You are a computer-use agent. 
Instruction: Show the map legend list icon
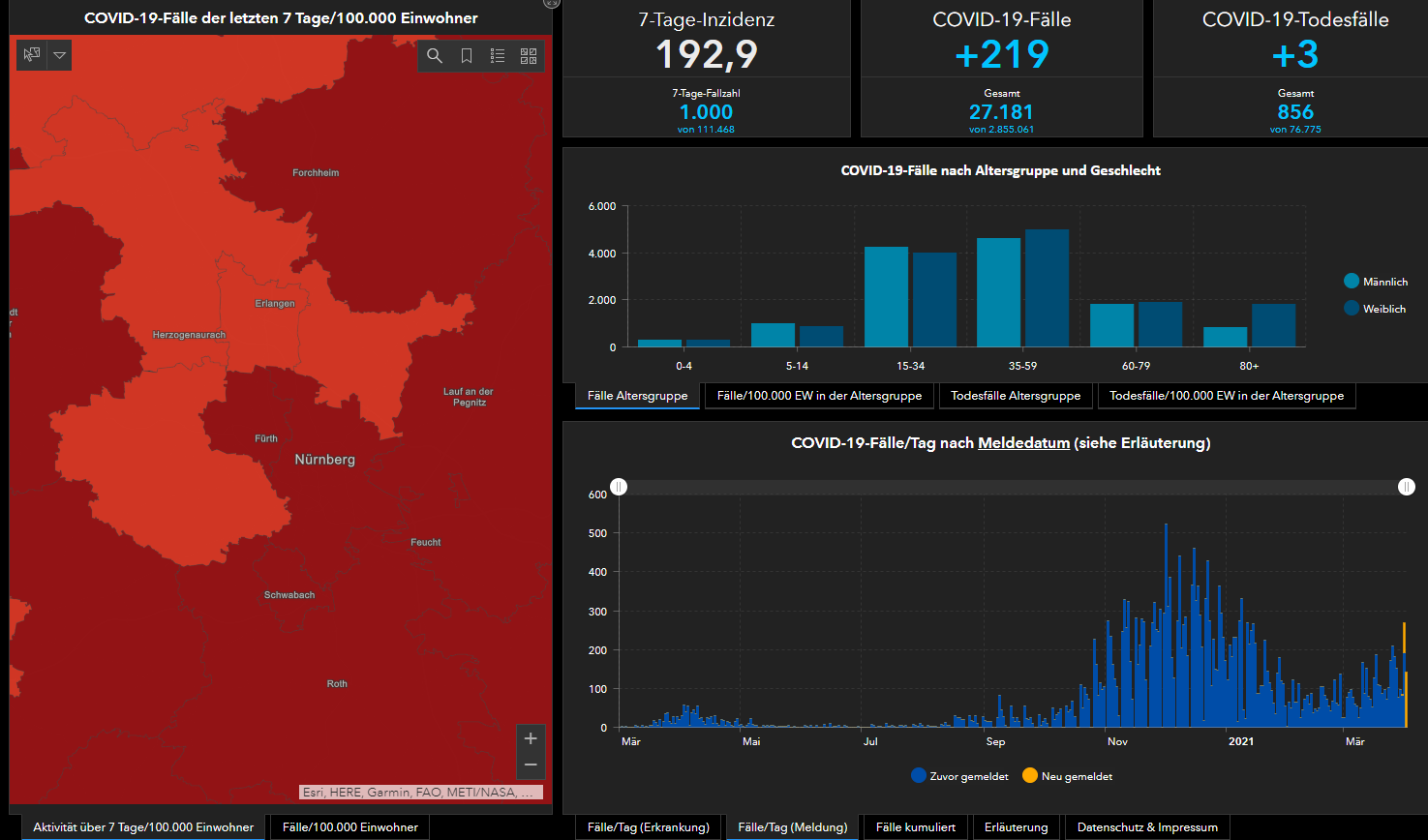[498, 56]
